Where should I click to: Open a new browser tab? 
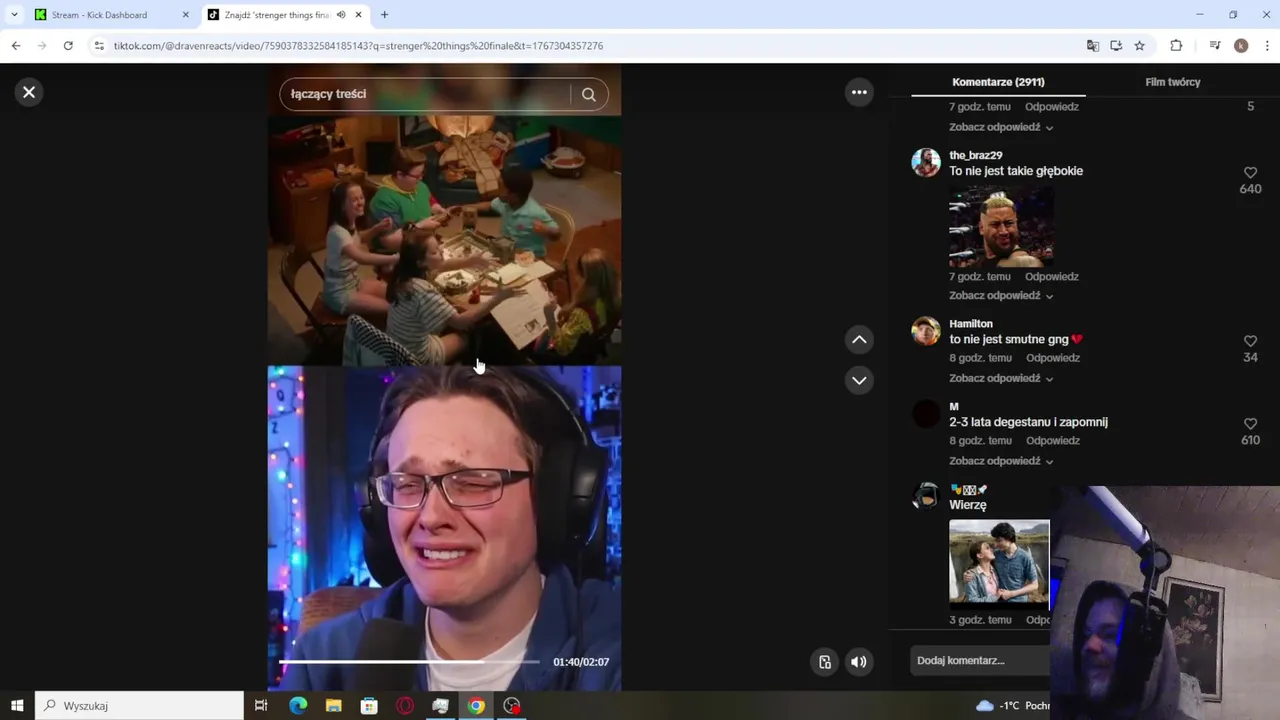384,15
